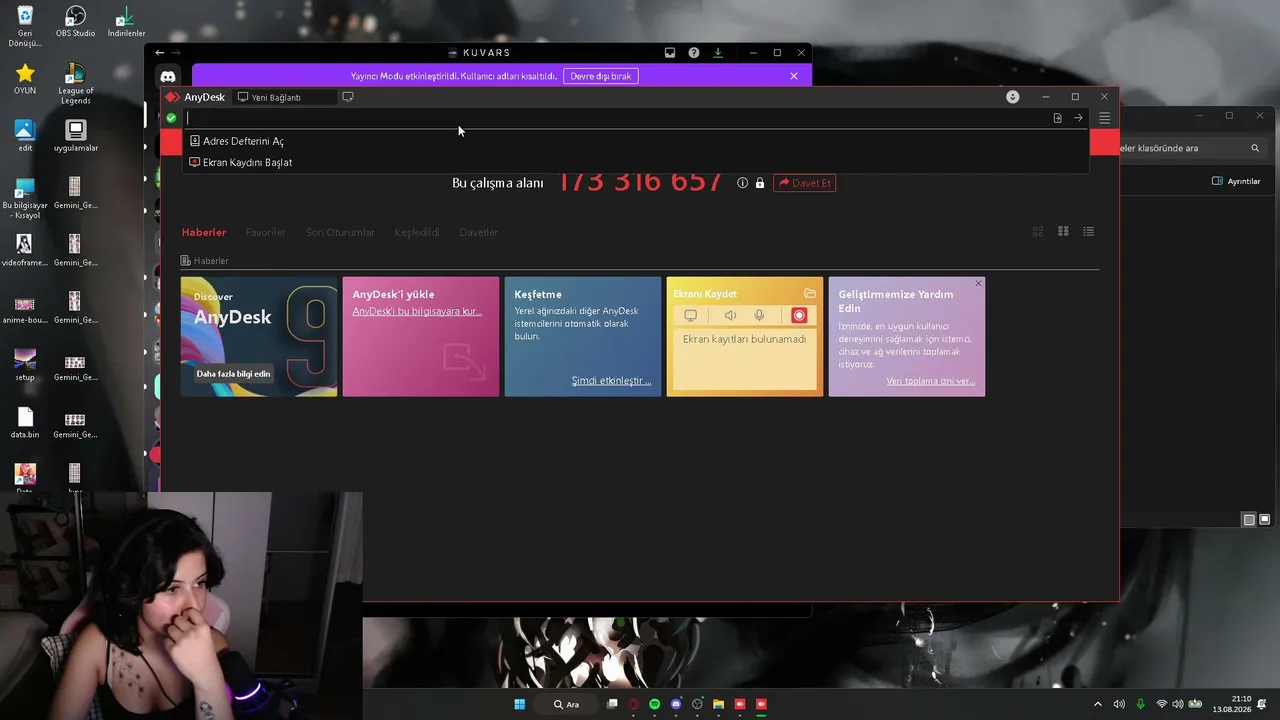This screenshot has width=1280, height=720.
Task: Switch to the Favoriler tab
Action: [265, 232]
